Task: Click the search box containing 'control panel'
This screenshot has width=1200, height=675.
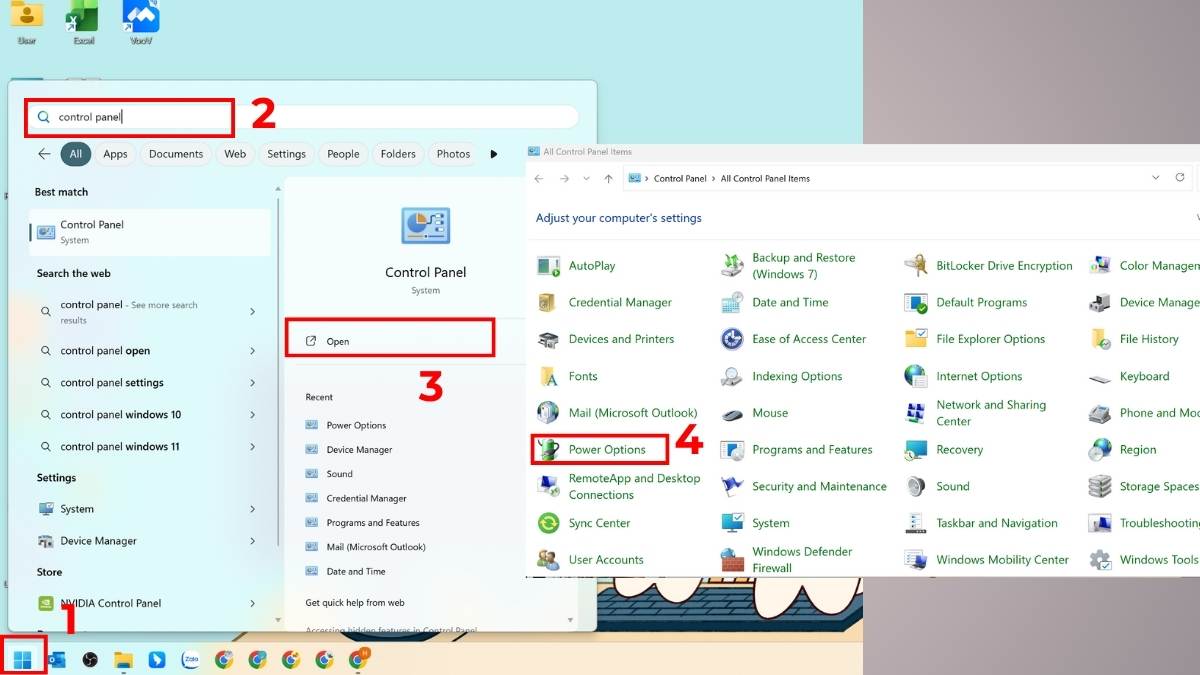Action: (305, 117)
